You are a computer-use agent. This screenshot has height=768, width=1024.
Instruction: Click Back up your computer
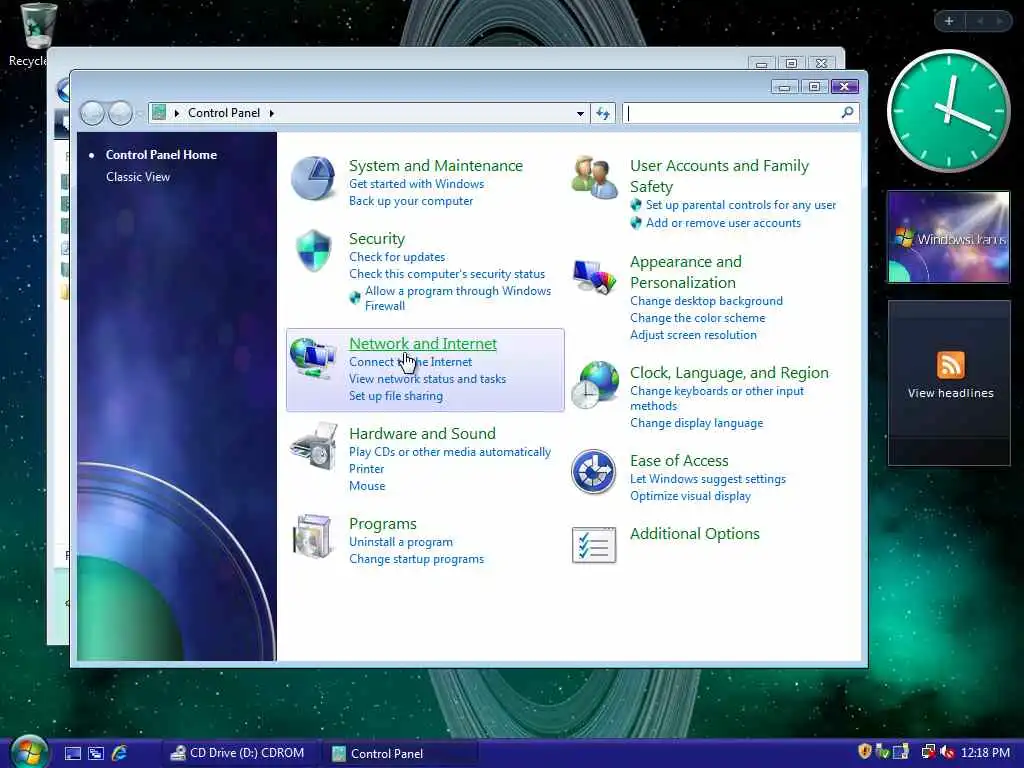pos(411,201)
